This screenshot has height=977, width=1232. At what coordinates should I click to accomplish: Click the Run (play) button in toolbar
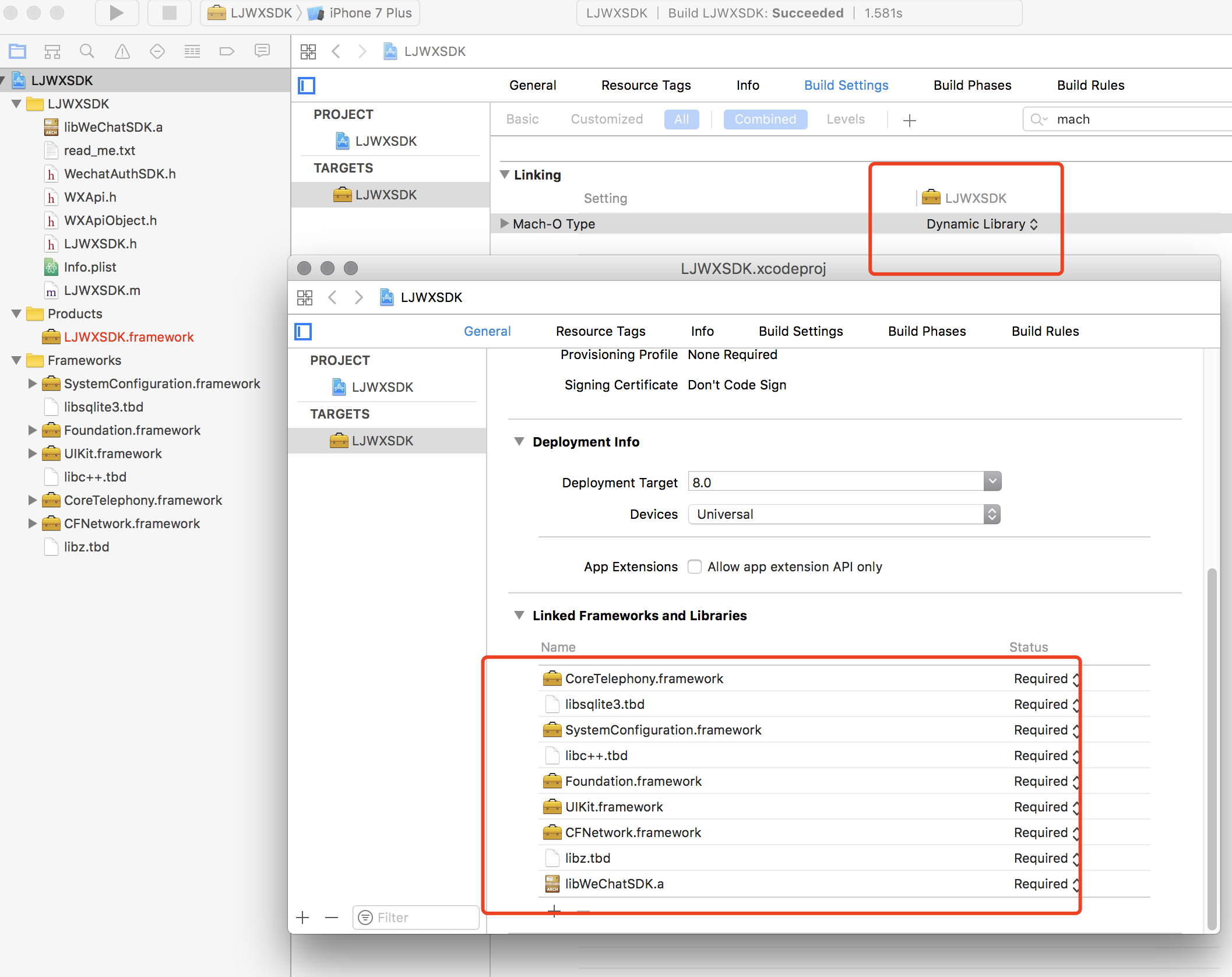click(x=117, y=13)
